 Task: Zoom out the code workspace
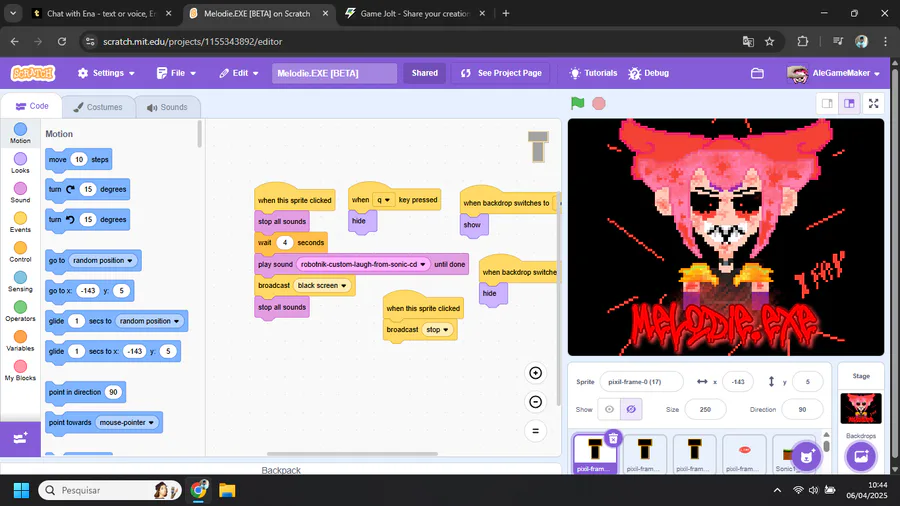[536, 402]
